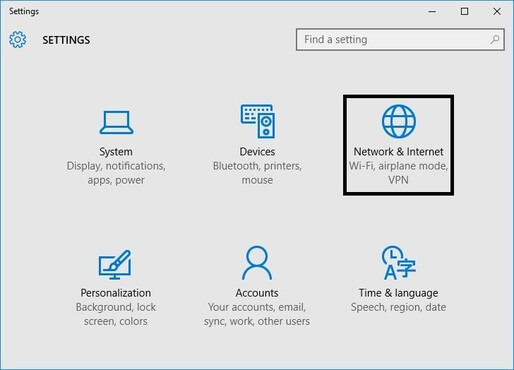Click the search magnifier icon
The image size is (514, 370).
[x=495, y=40]
